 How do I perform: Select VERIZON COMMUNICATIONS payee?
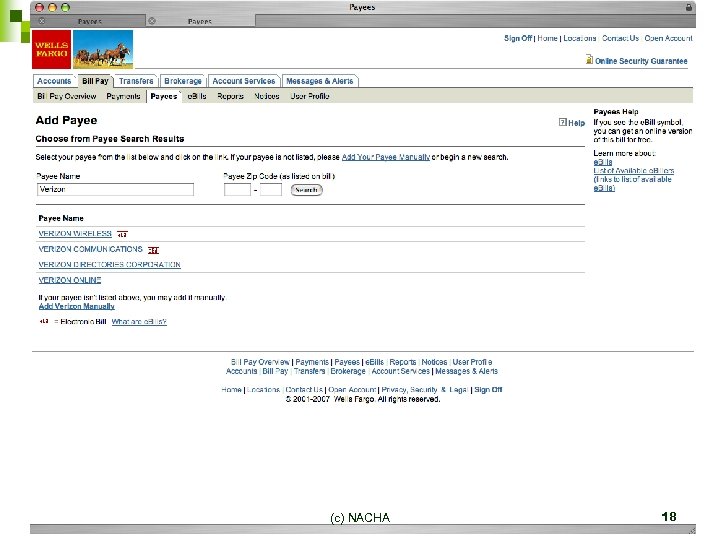click(90, 249)
